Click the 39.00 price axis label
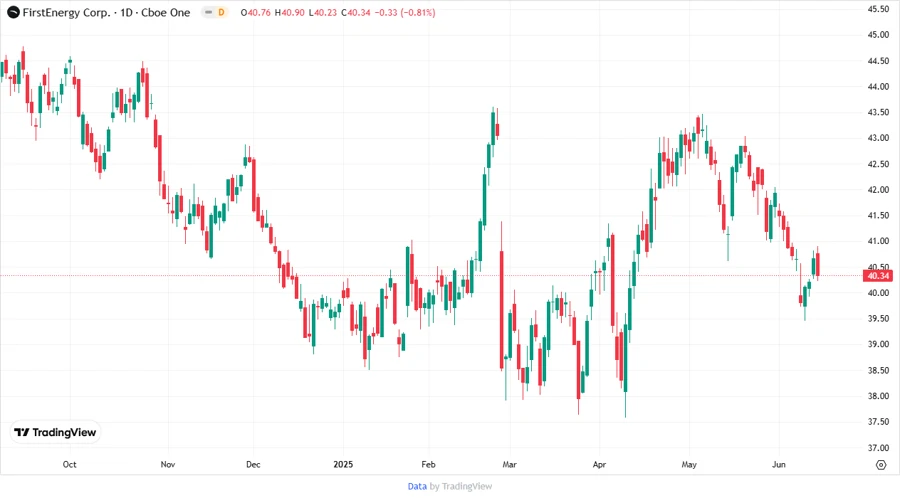The height and width of the screenshot is (498, 900). click(x=878, y=344)
